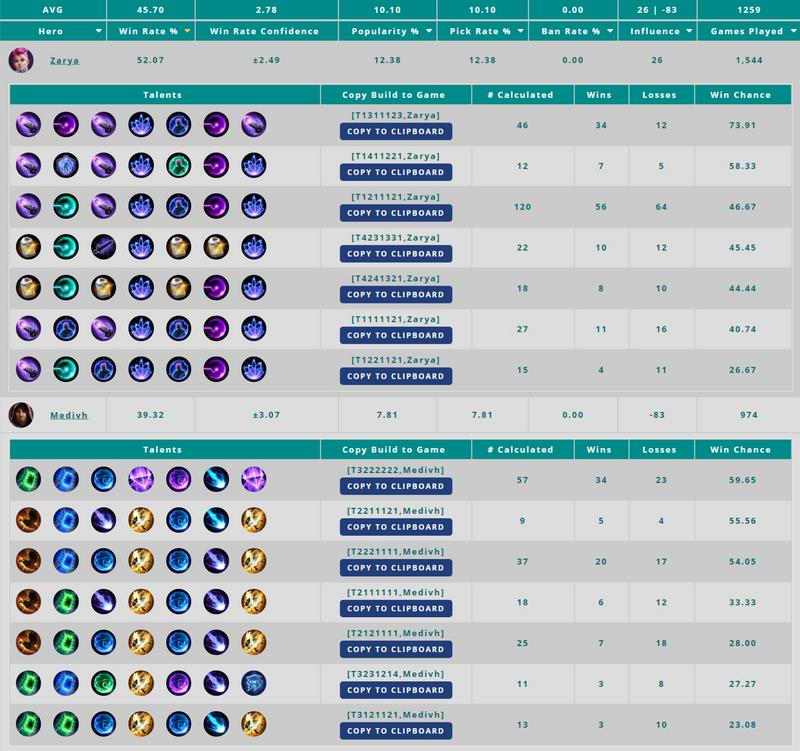Click Zarya's Games Played value 1,544
Viewport: 800px width, 751px height.
point(748,60)
